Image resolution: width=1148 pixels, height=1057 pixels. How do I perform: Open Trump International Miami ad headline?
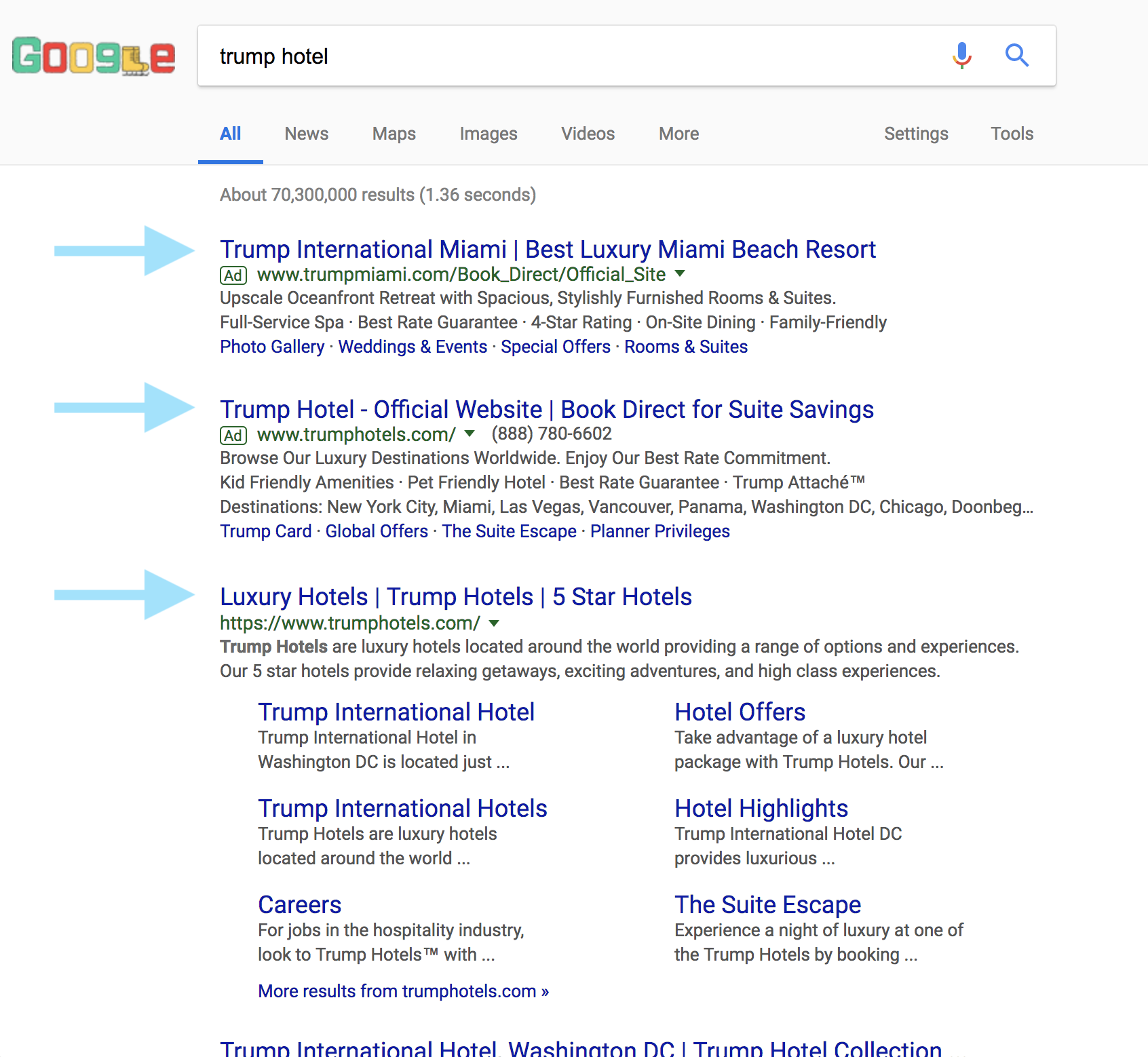548,250
